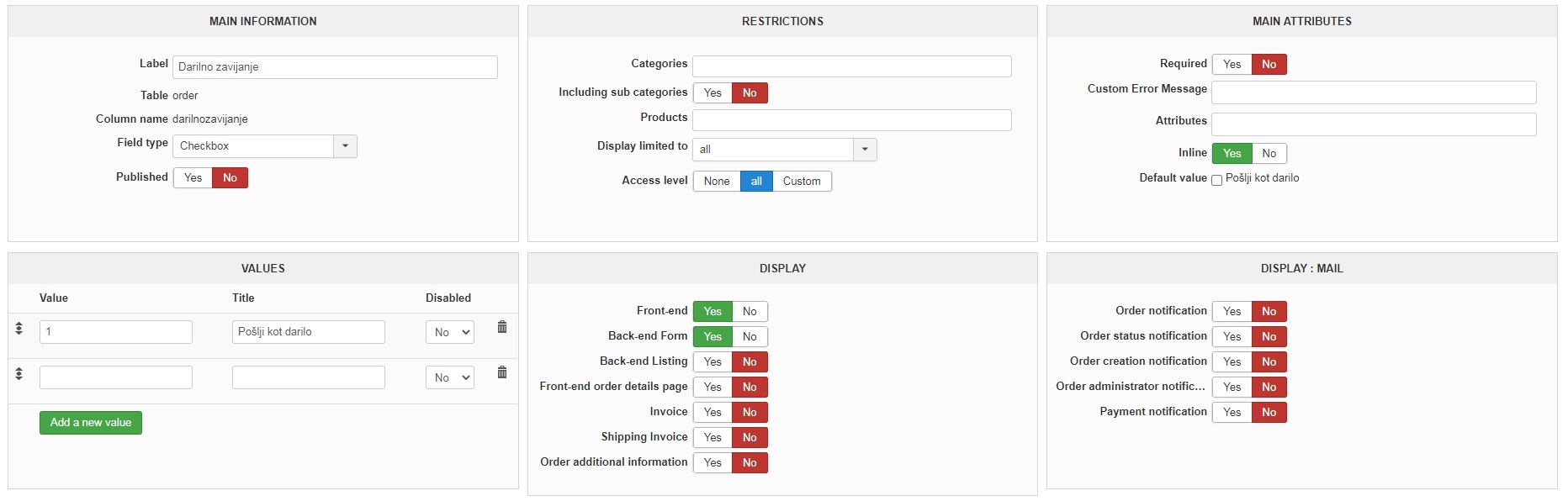Enable Order notification with Yes
The image size is (1568, 501).
point(1232,312)
